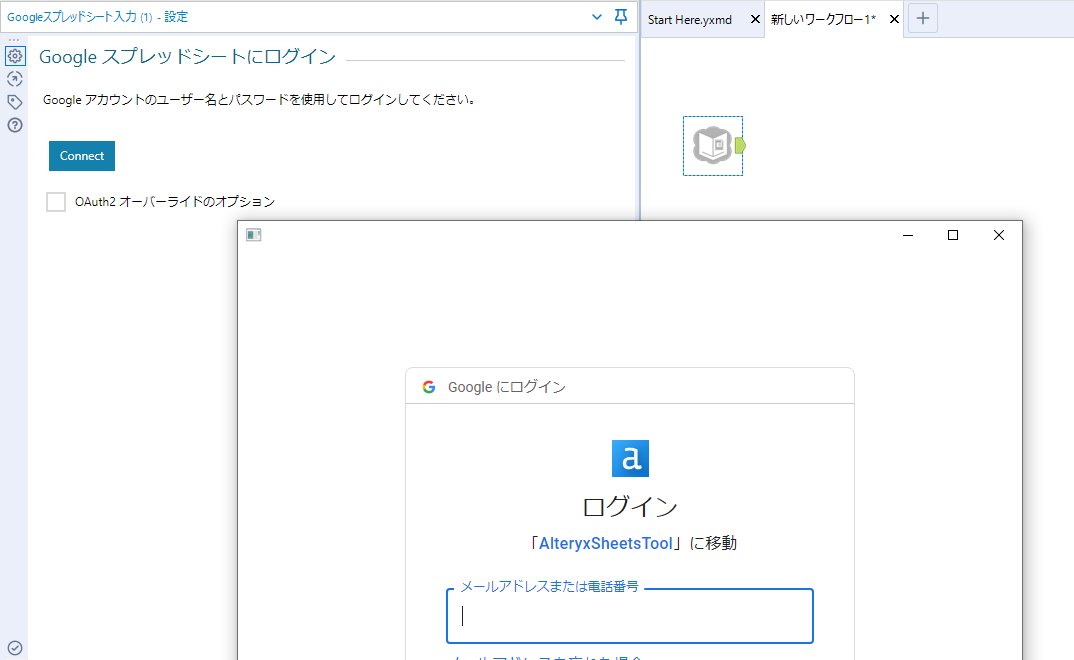Open the navigation icon in the sidebar

pyautogui.click(x=15, y=79)
